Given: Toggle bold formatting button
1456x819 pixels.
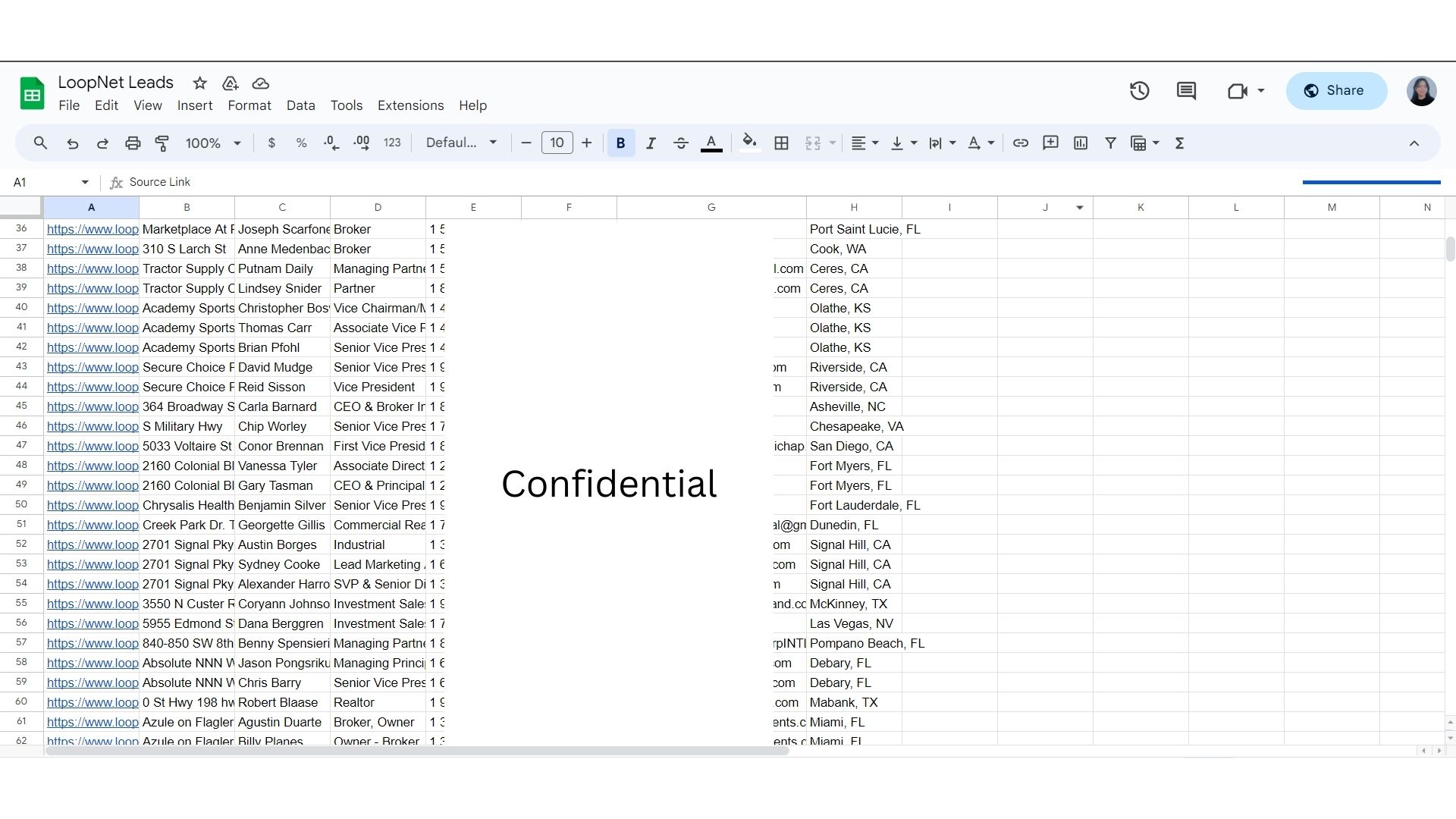Looking at the screenshot, I should coord(620,143).
